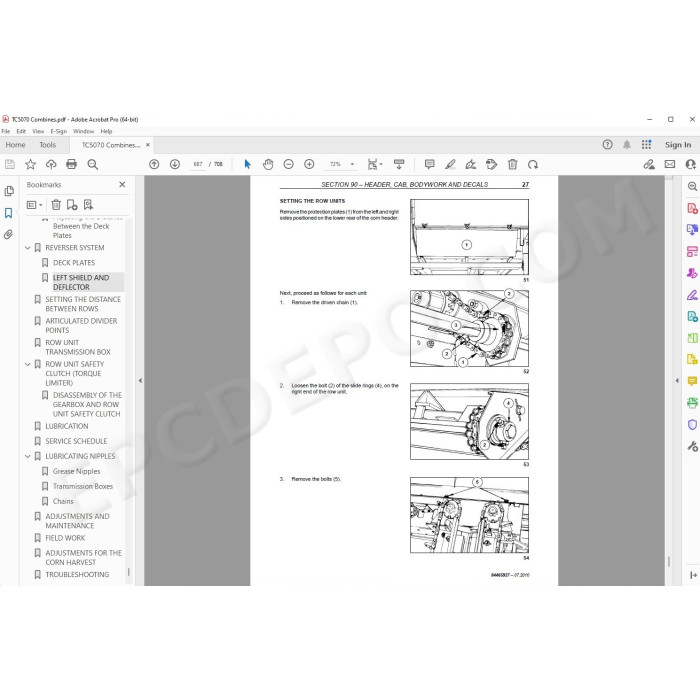Open ARTICULATED DIVIDER POINTS bookmark

click(x=81, y=325)
